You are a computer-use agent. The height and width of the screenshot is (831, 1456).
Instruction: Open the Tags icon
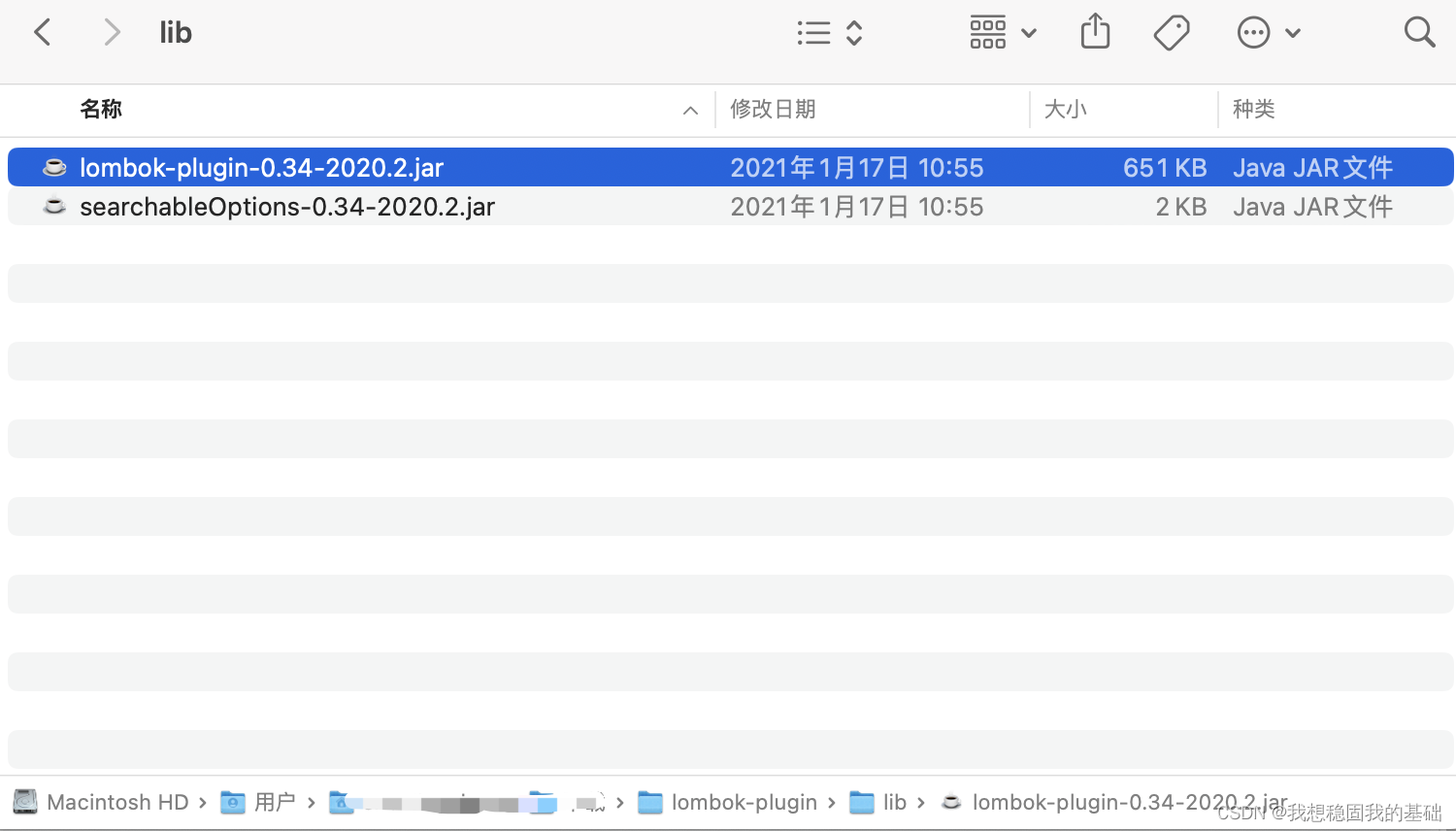[1172, 33]
